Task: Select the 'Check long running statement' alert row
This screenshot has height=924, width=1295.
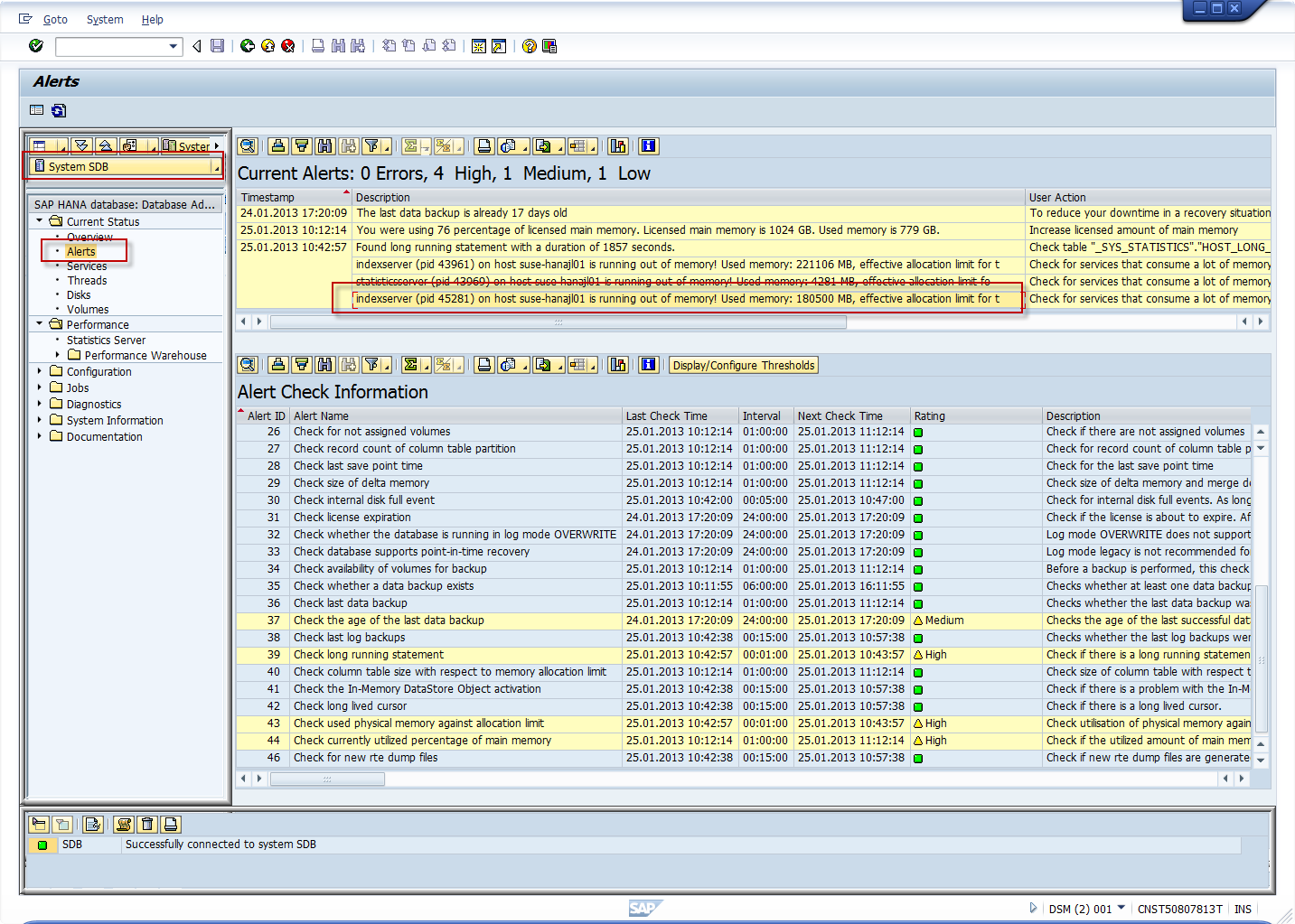Action: click(x=744, y=654)
